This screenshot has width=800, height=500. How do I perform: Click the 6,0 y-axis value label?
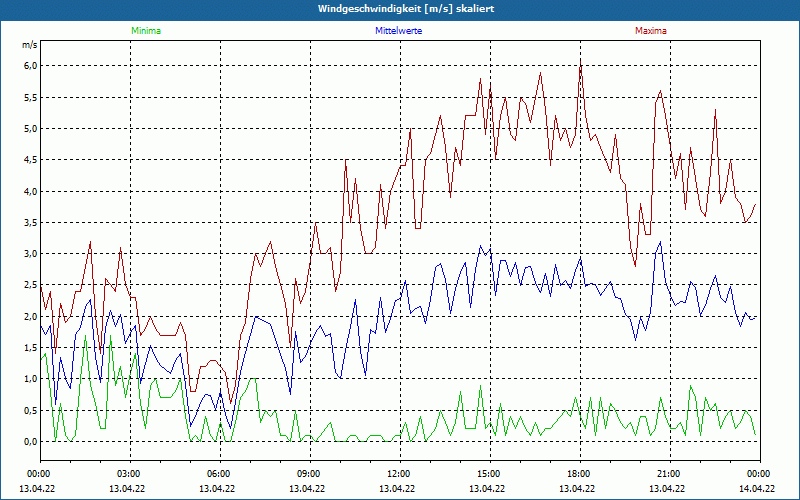click(x=29, y=66)
